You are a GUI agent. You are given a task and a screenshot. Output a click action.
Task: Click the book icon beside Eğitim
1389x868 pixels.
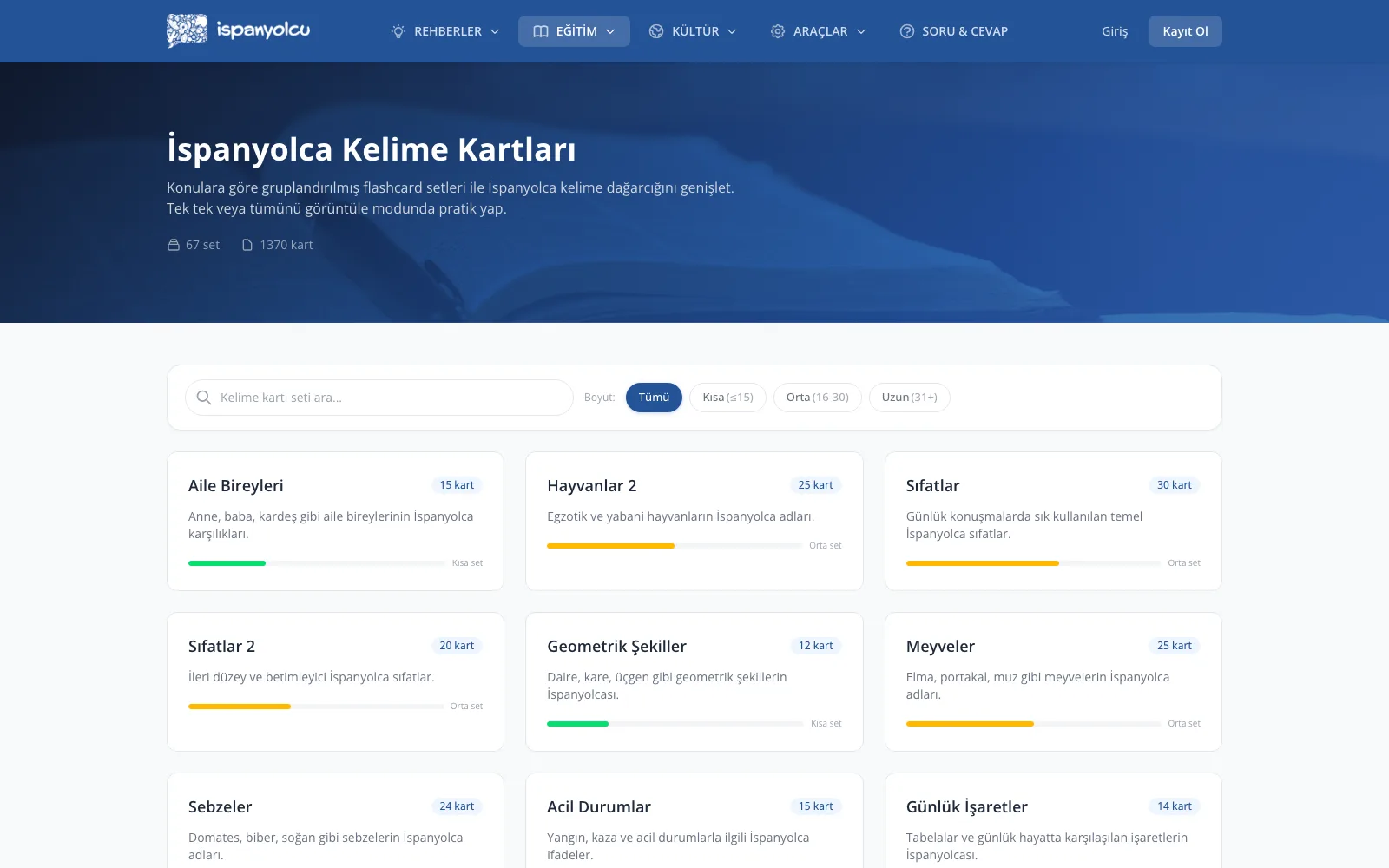coord(540,31)
